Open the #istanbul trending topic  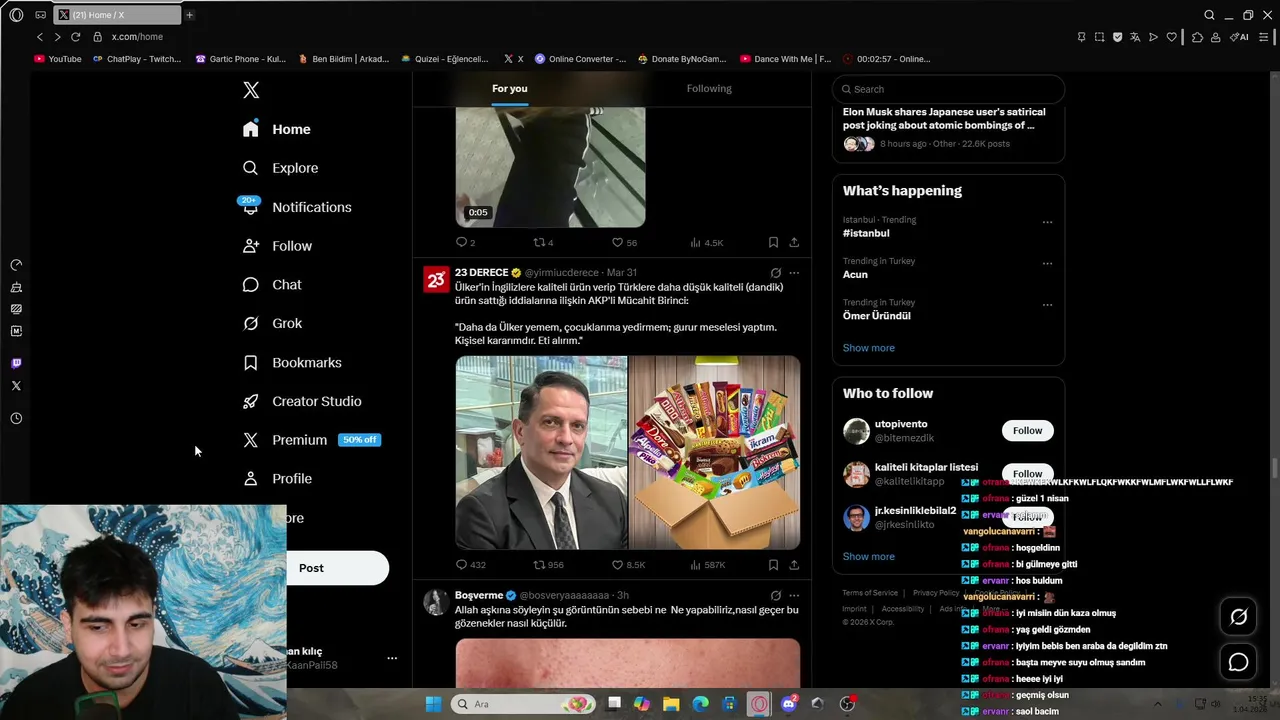866,233
